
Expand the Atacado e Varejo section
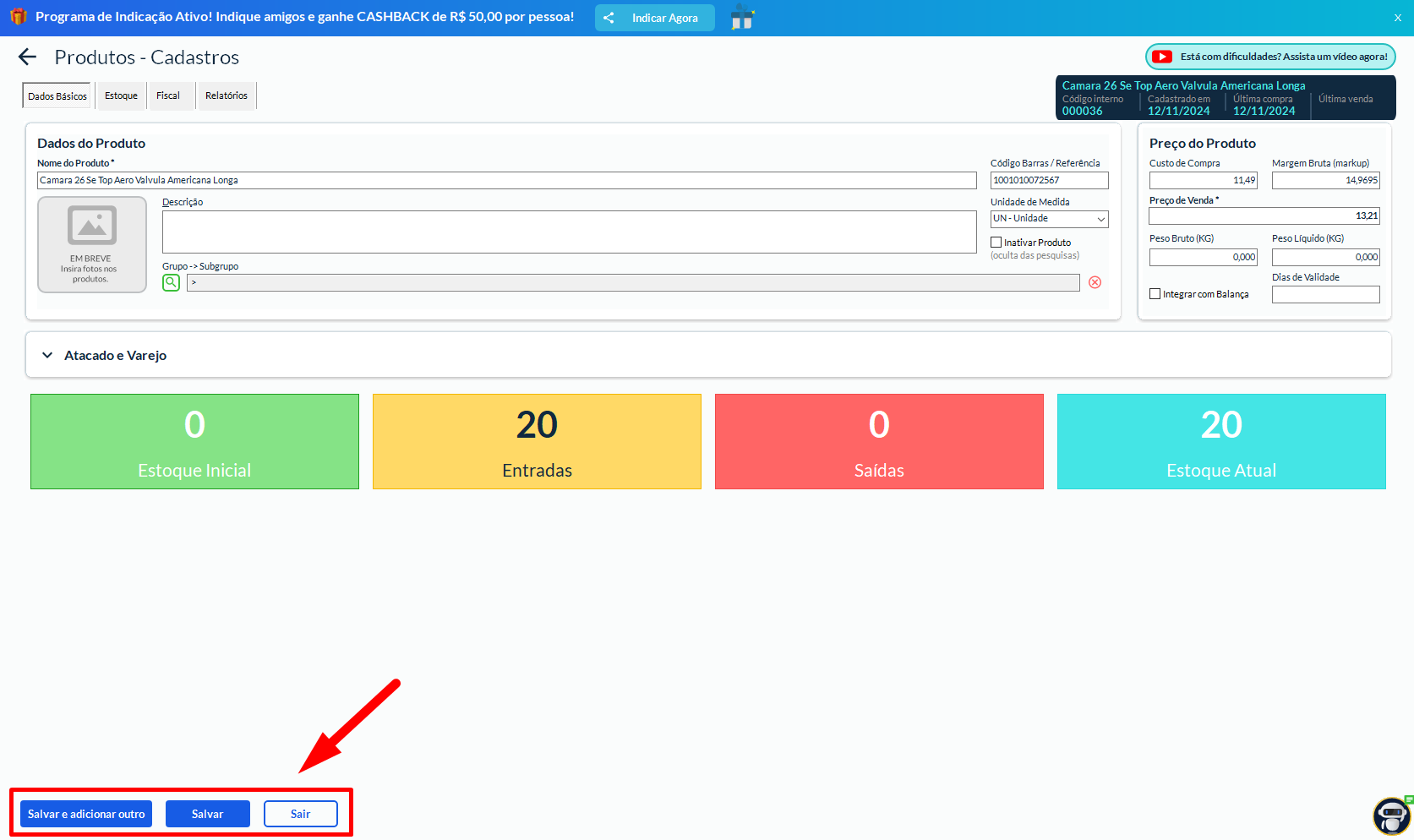tap(48, 356)
